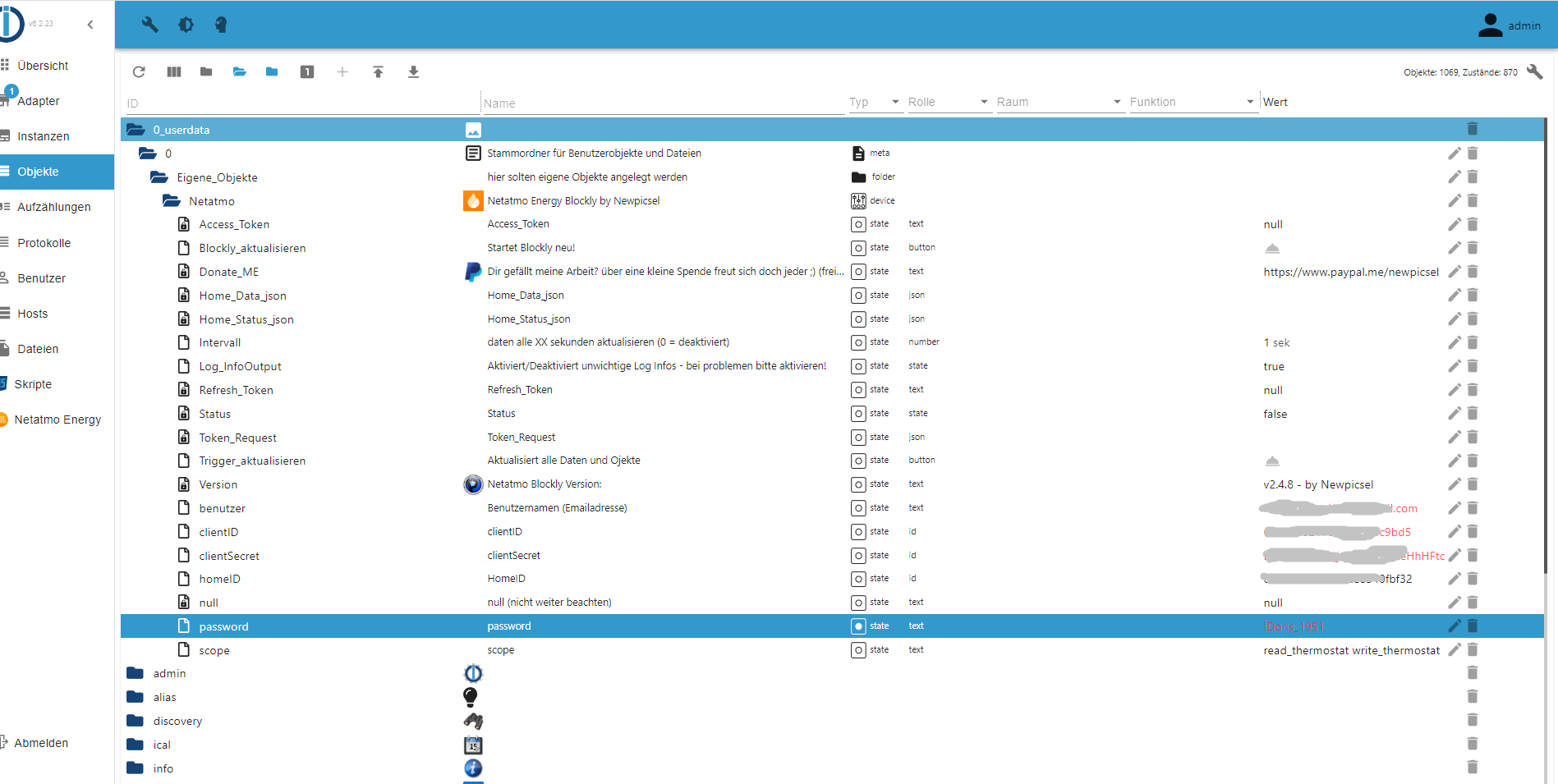Go to Protokolle in sidebar
Image resolution: width=1558 pixels, height=784 pixels.
pos(57,243)
